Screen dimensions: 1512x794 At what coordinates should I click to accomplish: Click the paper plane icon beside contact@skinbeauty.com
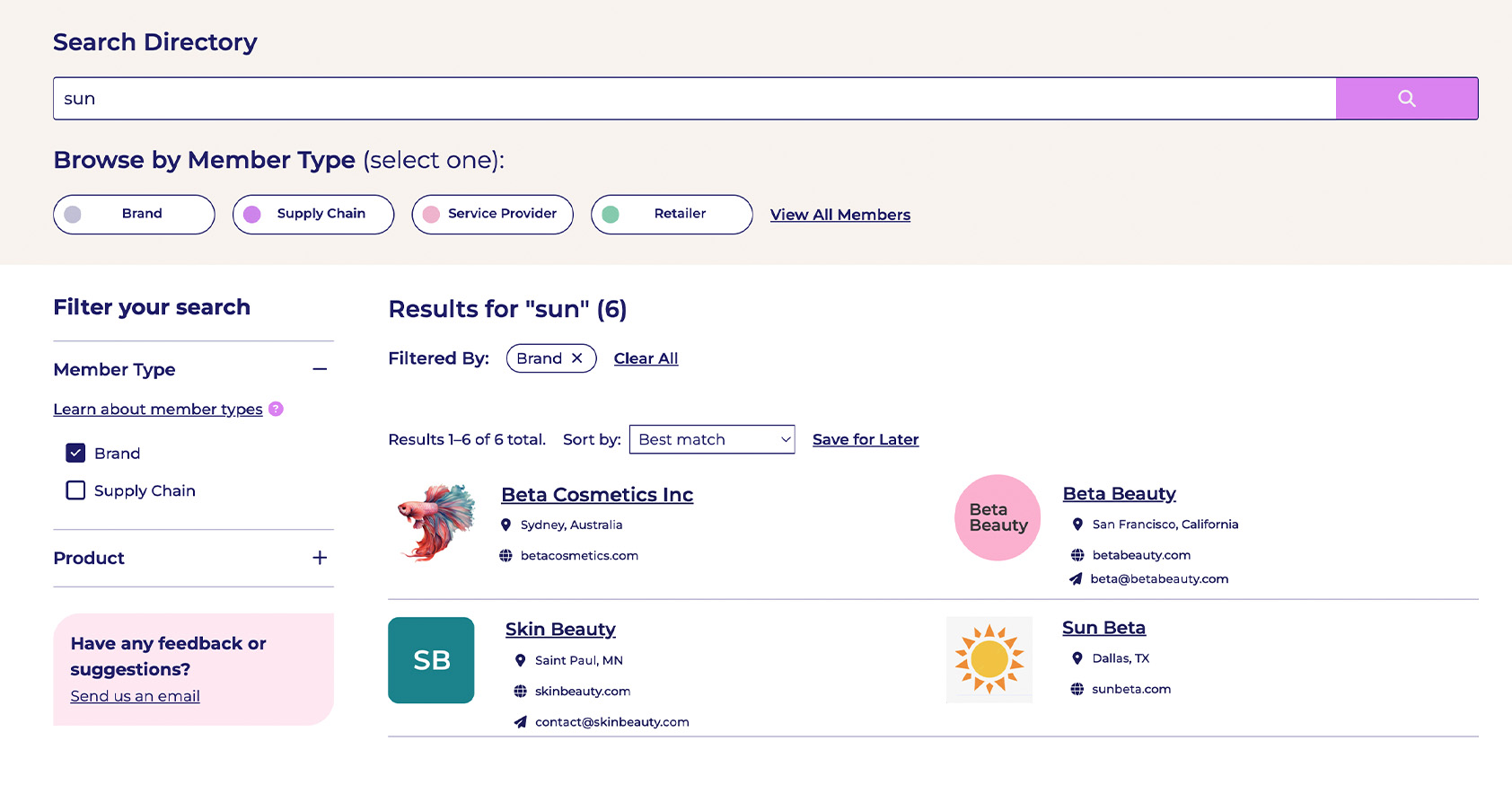(x=521, y=722)
